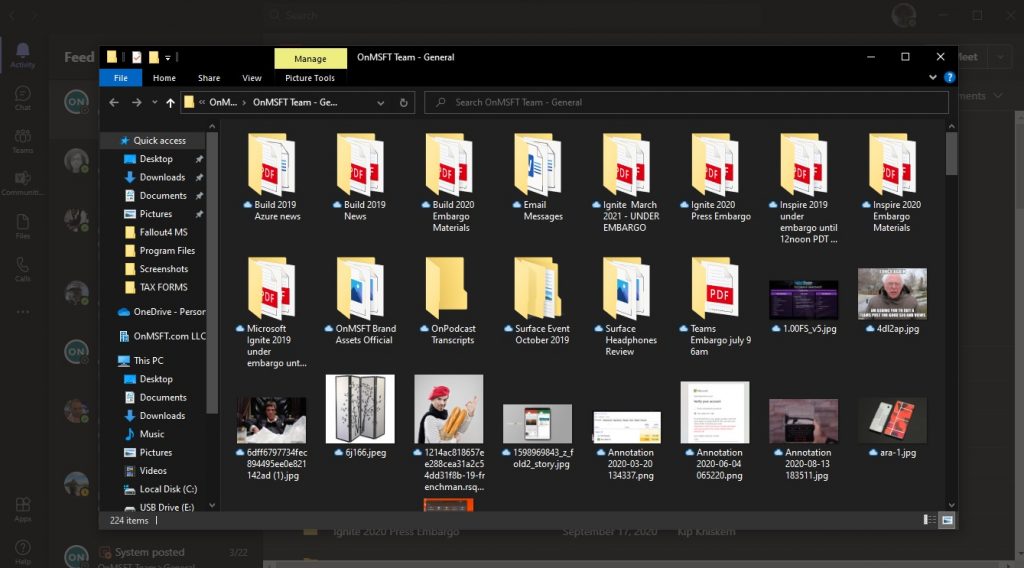
Task: Open the File menu
Action: coord(121,78)
